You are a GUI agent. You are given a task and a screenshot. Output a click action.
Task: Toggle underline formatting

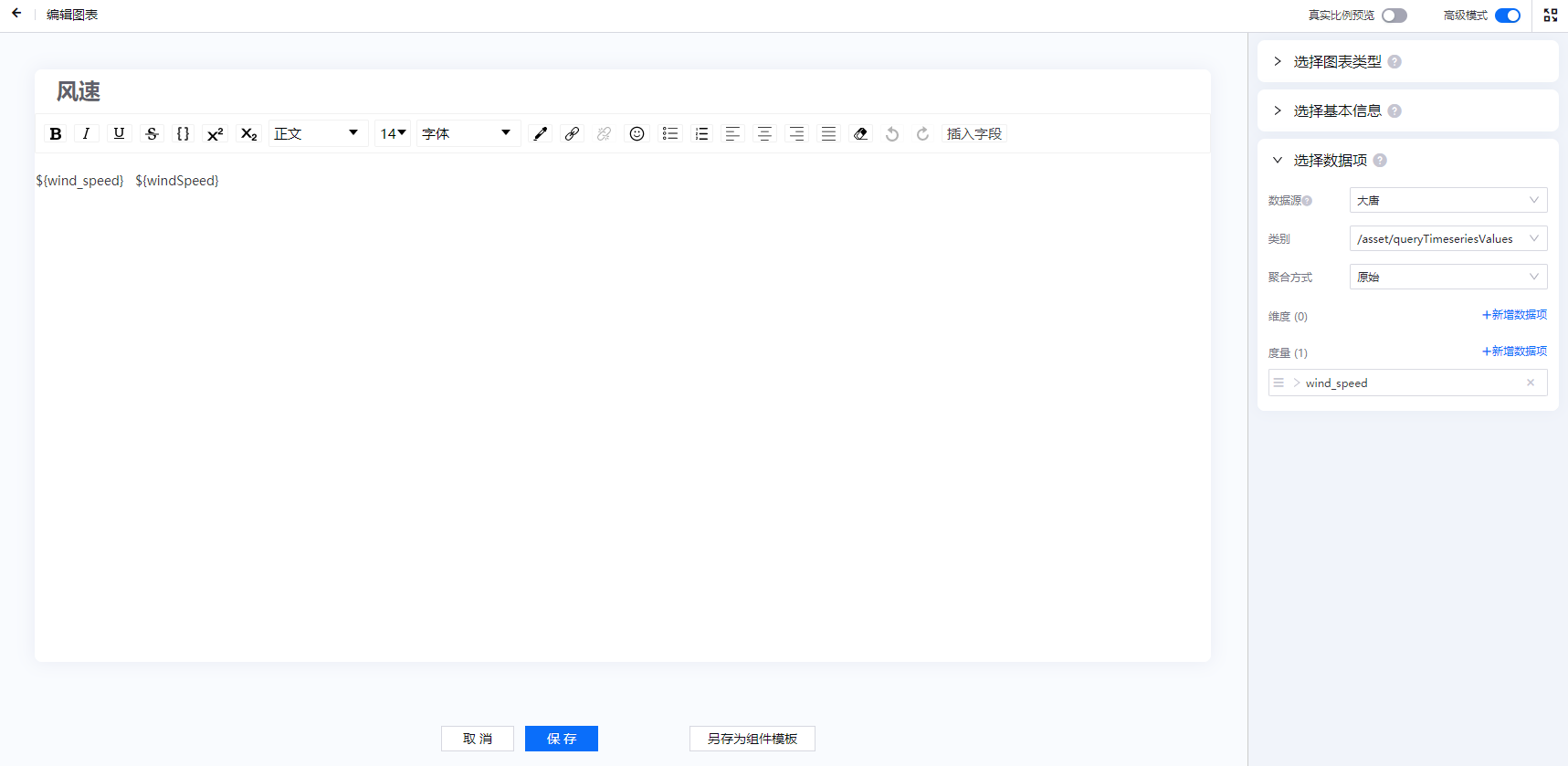point(119,134)
